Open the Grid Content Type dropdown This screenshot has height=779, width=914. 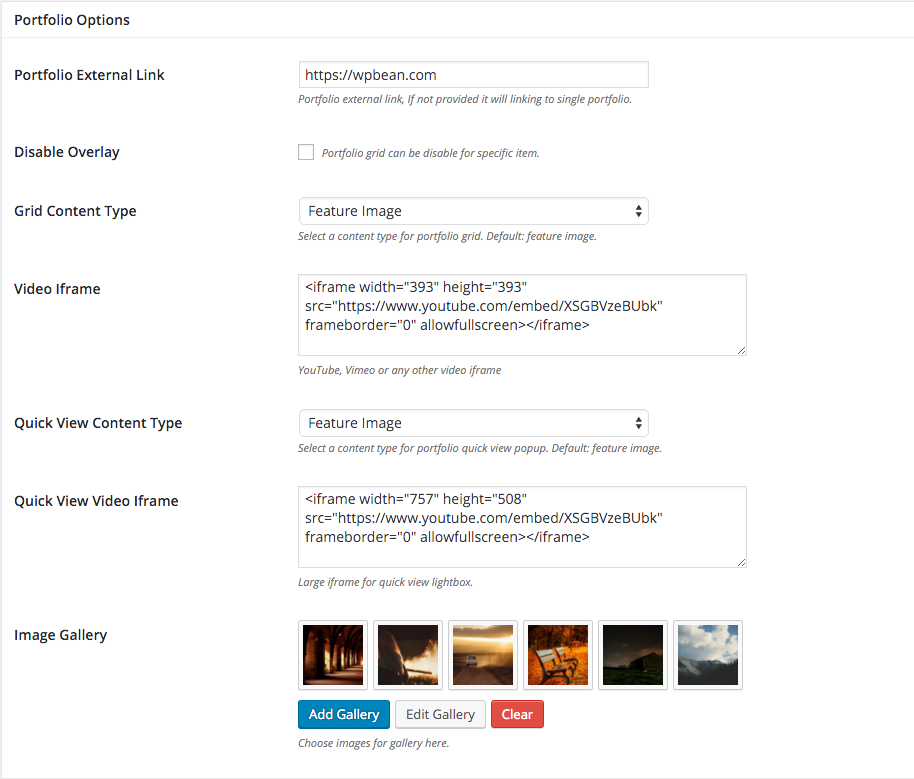[473, 211]
